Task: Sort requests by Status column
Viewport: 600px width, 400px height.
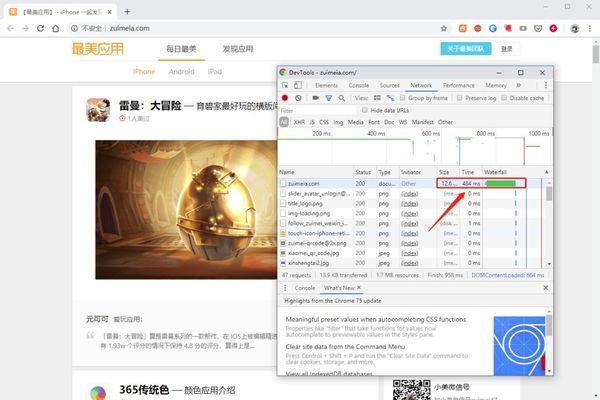Action: click(363, 172)
